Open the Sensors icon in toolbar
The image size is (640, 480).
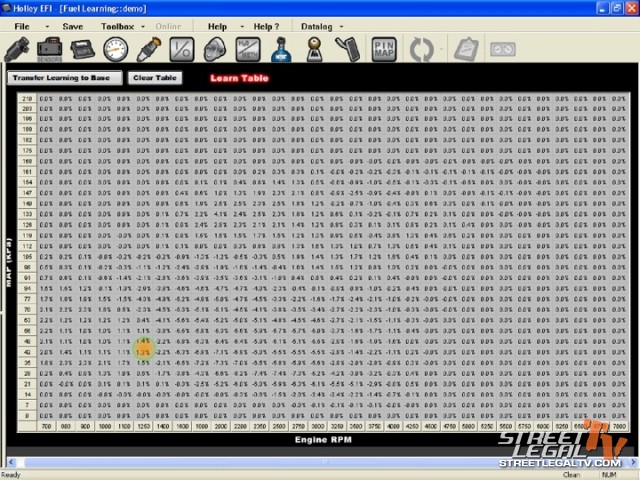(x=49, y=49)
